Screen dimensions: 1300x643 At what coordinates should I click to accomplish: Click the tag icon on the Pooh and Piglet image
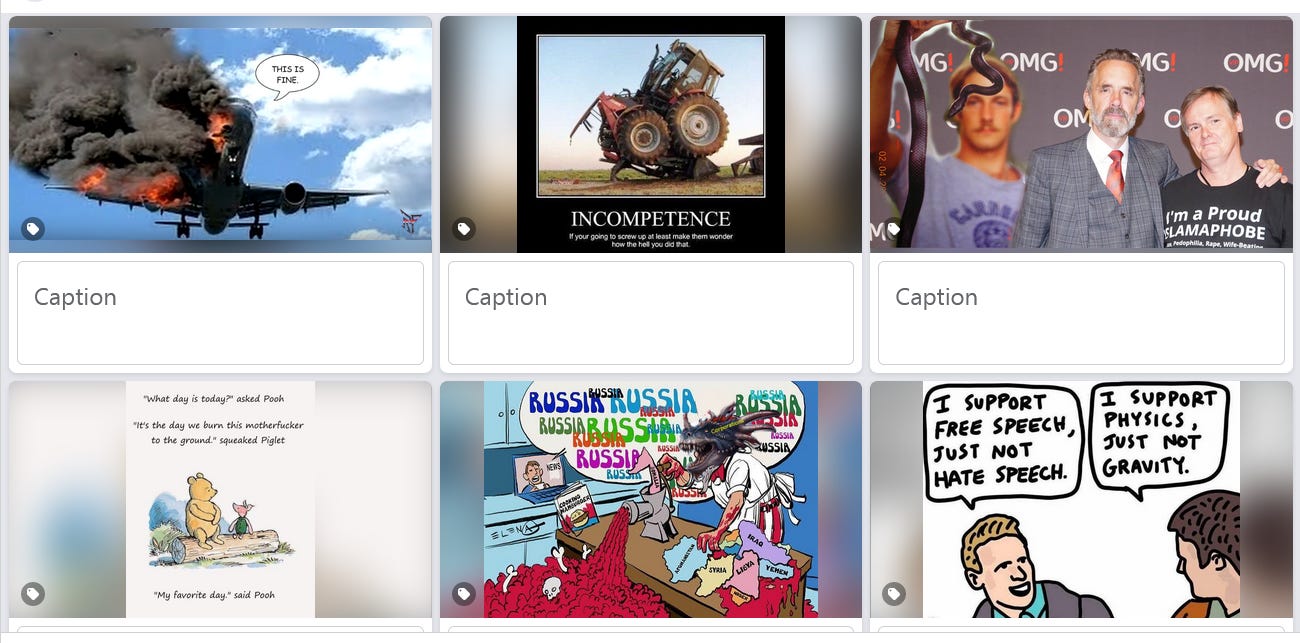33,594
